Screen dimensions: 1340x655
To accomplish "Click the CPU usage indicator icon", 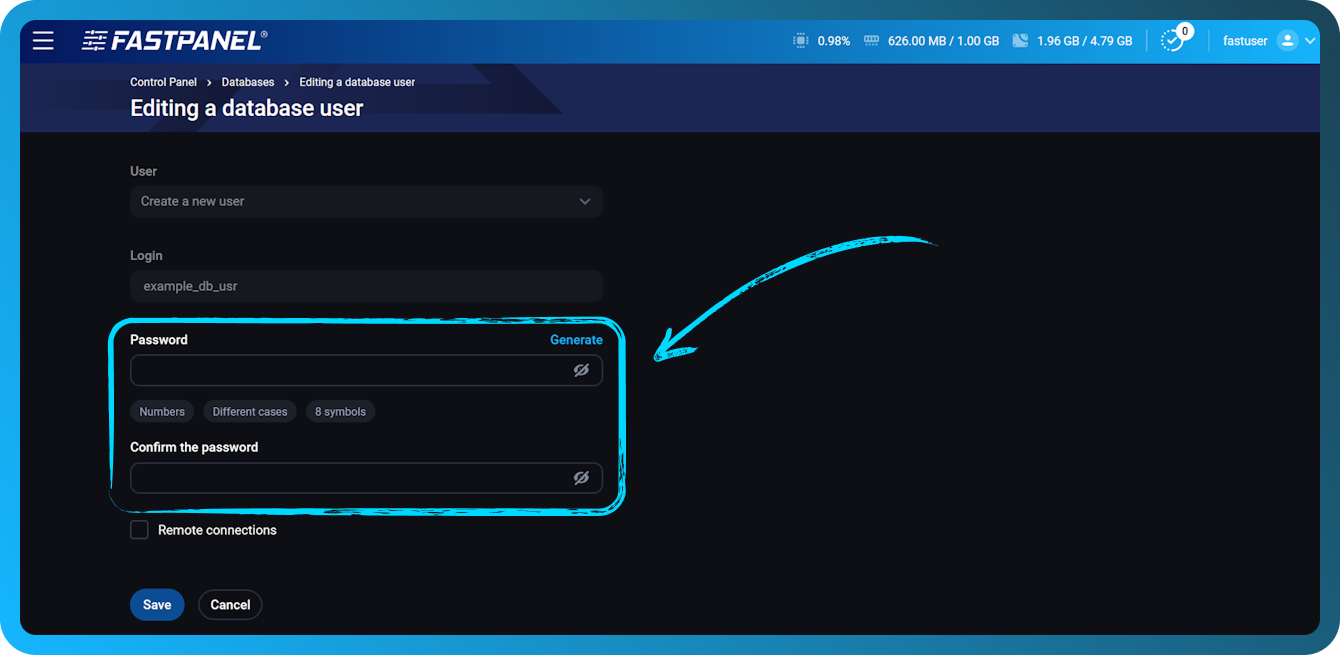I will (x=800, y=40).
